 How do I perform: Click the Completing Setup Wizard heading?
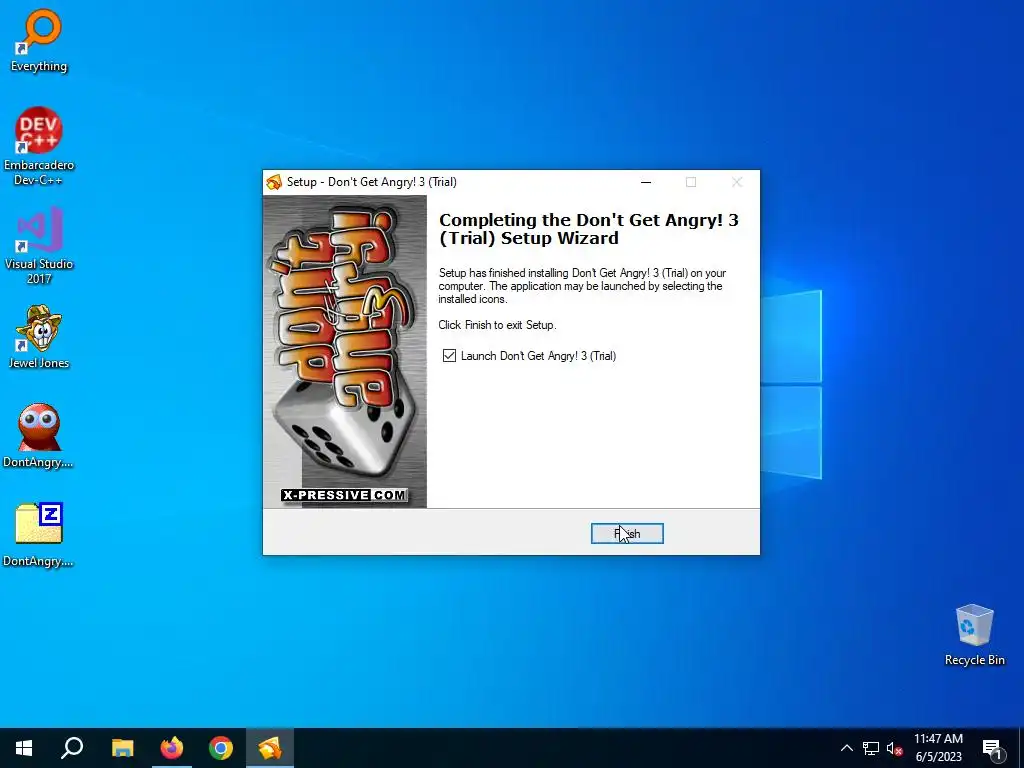[588, 229]
